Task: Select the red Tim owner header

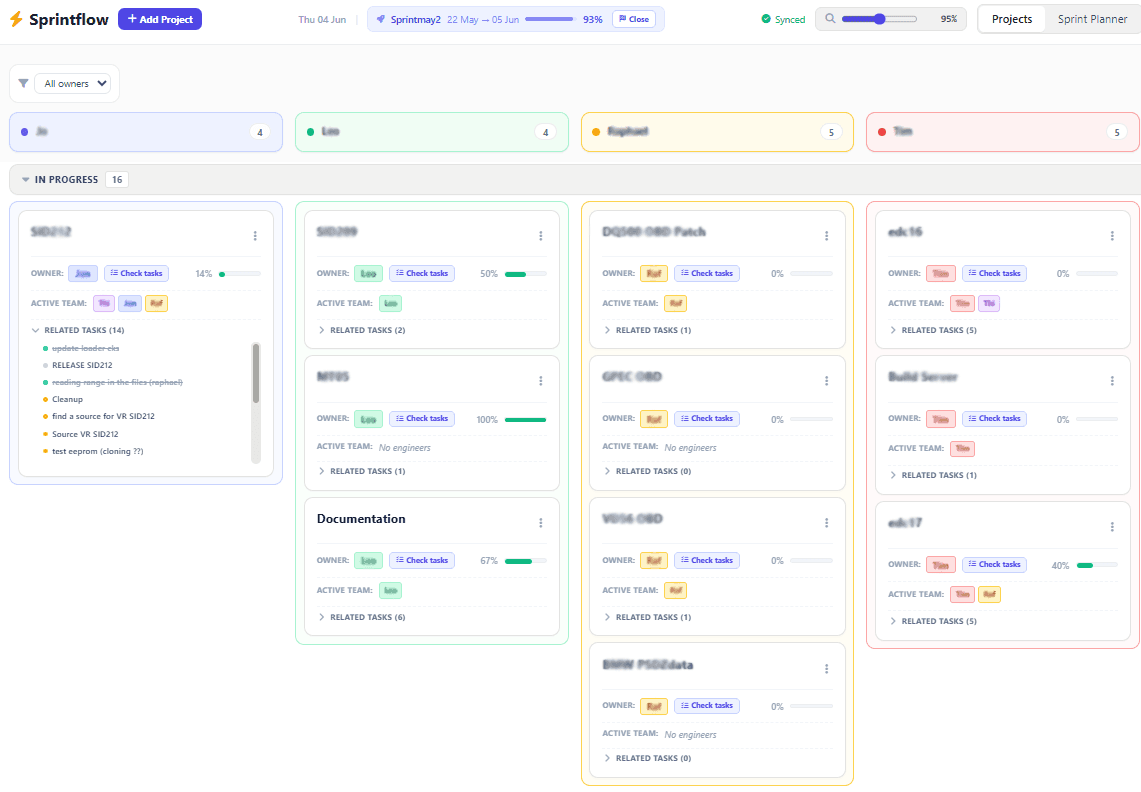Action: [1003, 132]
